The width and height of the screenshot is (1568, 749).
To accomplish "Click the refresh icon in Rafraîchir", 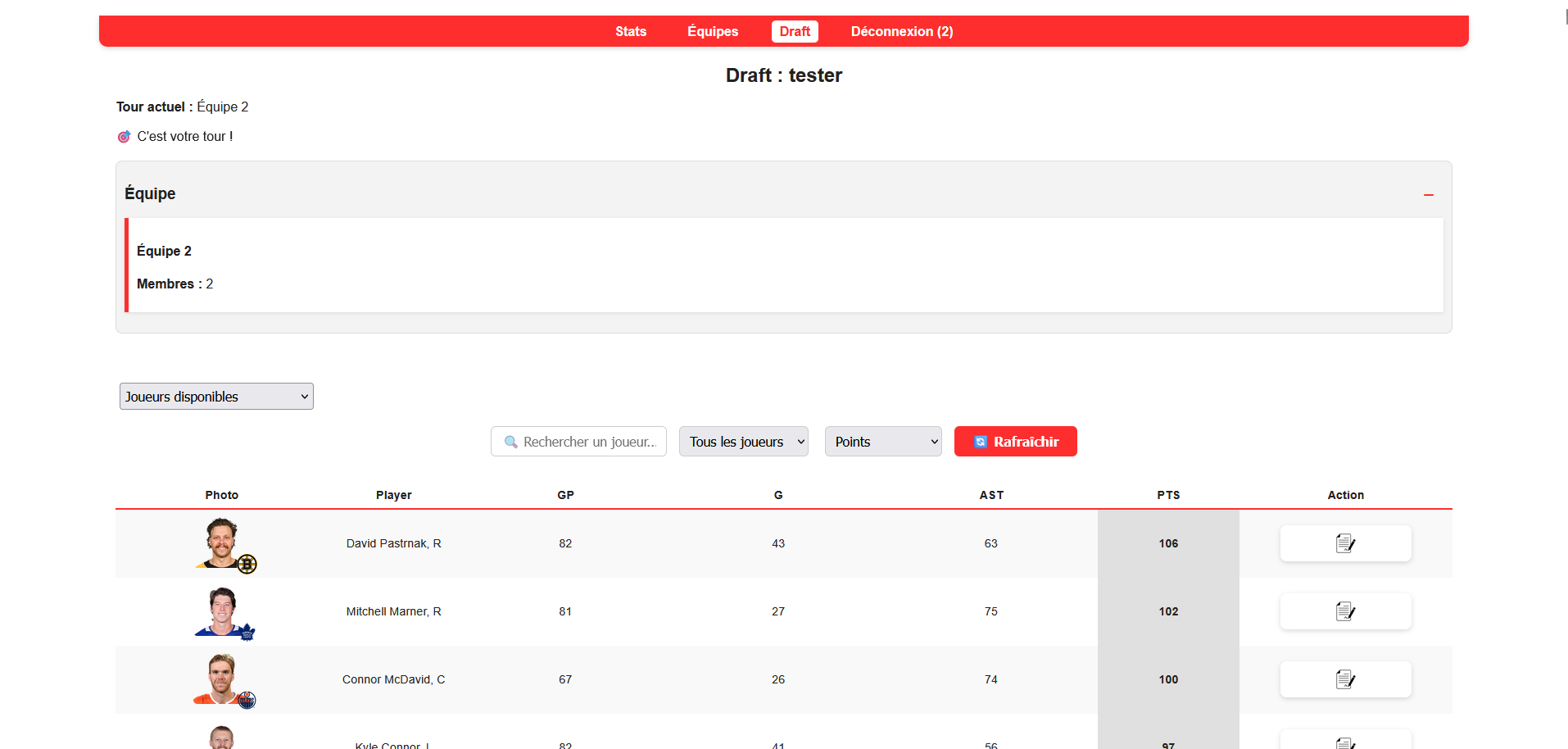I will point(981,442).
